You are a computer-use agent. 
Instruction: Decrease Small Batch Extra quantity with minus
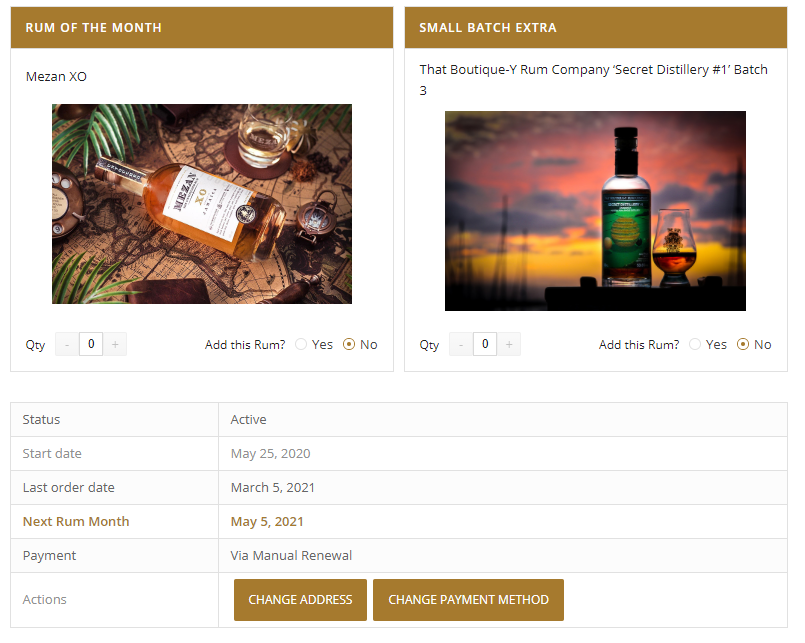pyautogui.click(x=461, y=344)
